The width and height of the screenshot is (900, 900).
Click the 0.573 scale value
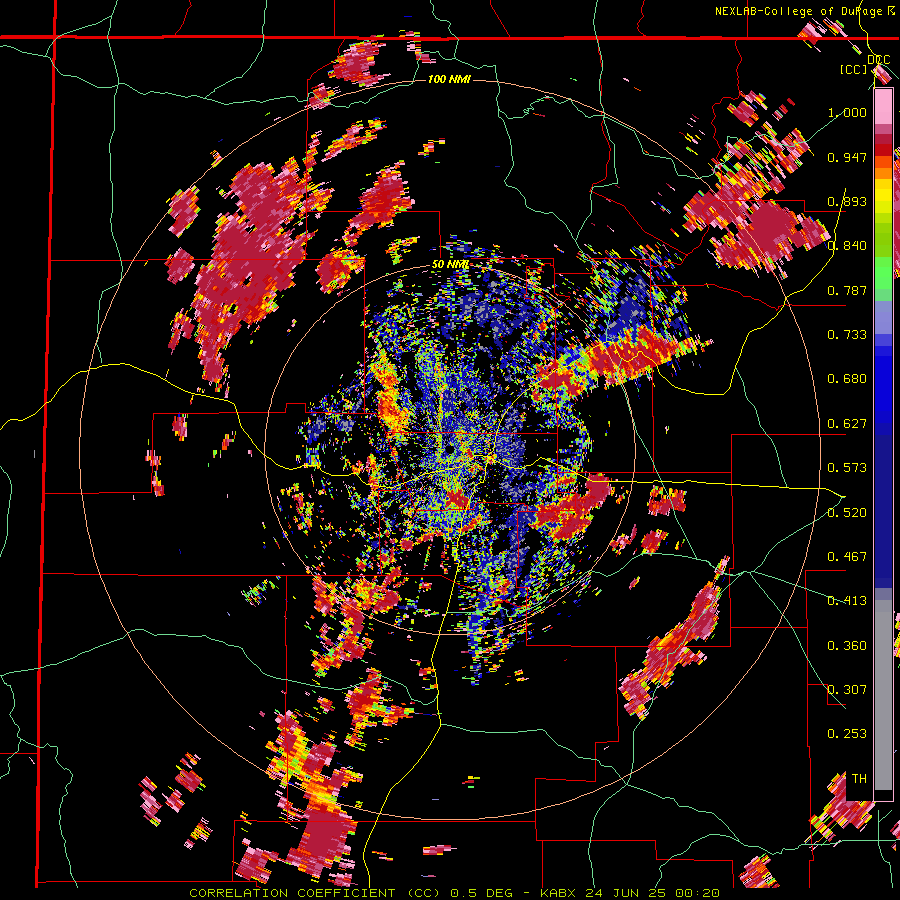pos(847,468)
